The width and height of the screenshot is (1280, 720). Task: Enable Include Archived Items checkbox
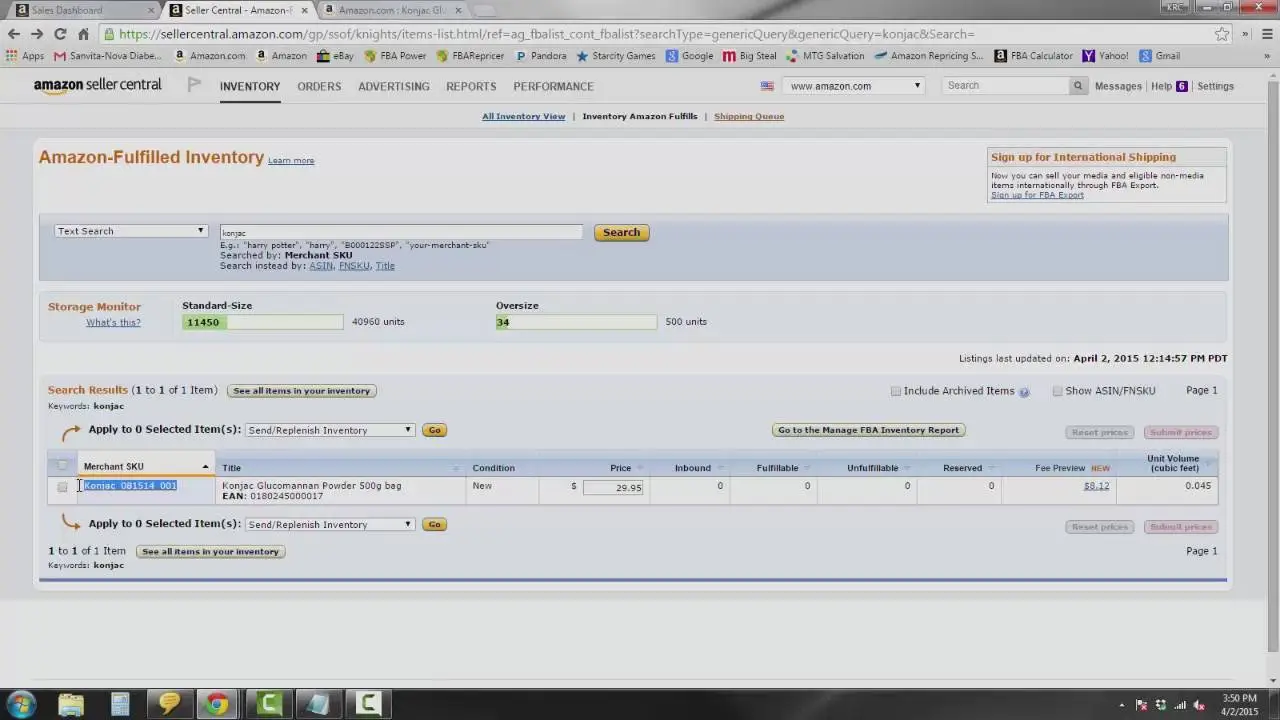[x=896, y=391]
